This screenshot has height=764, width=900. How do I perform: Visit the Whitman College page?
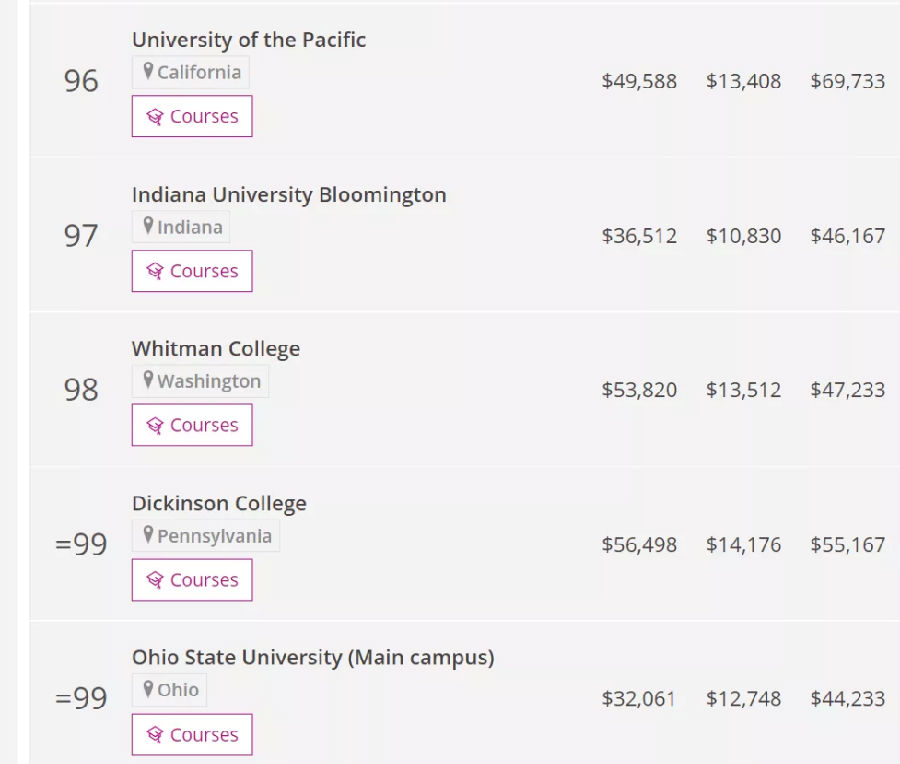tap(216, 349)
